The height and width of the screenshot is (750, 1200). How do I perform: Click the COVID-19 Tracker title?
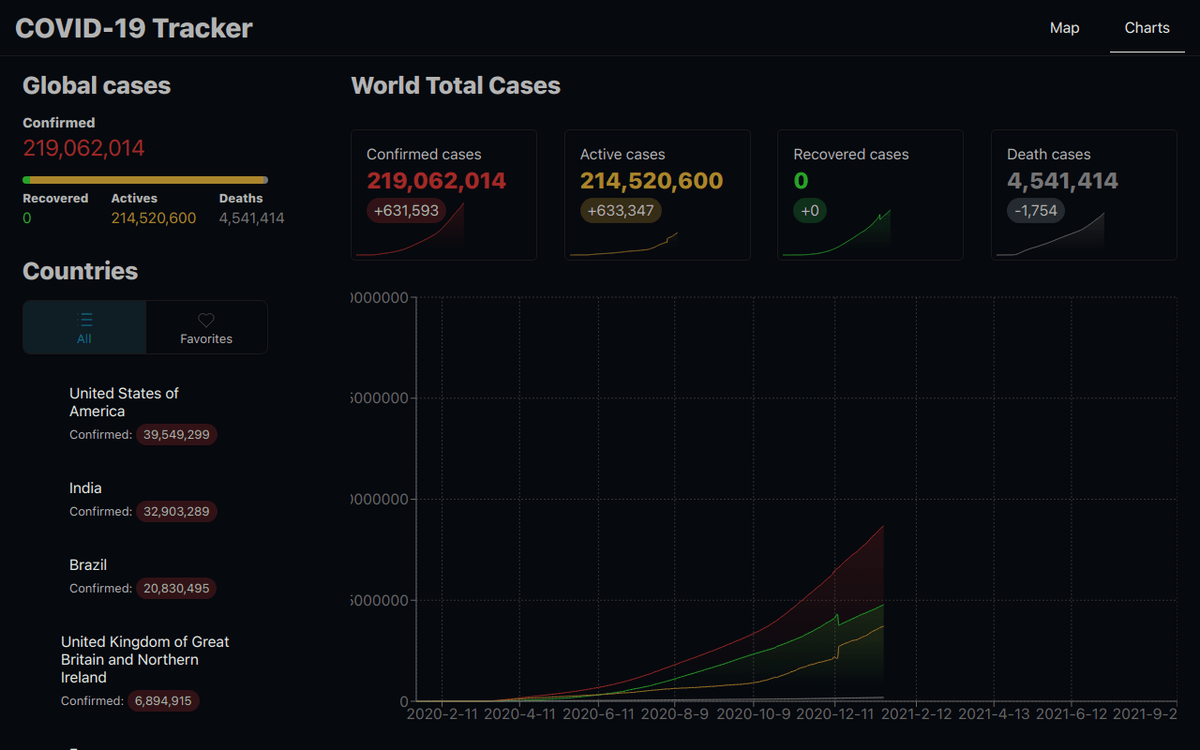click(134, 28)
